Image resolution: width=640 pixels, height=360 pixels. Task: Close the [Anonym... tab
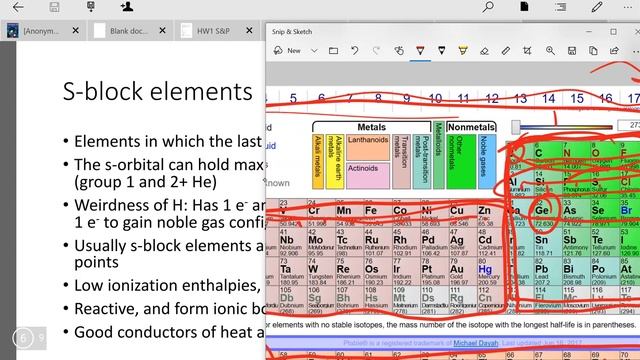76,30
